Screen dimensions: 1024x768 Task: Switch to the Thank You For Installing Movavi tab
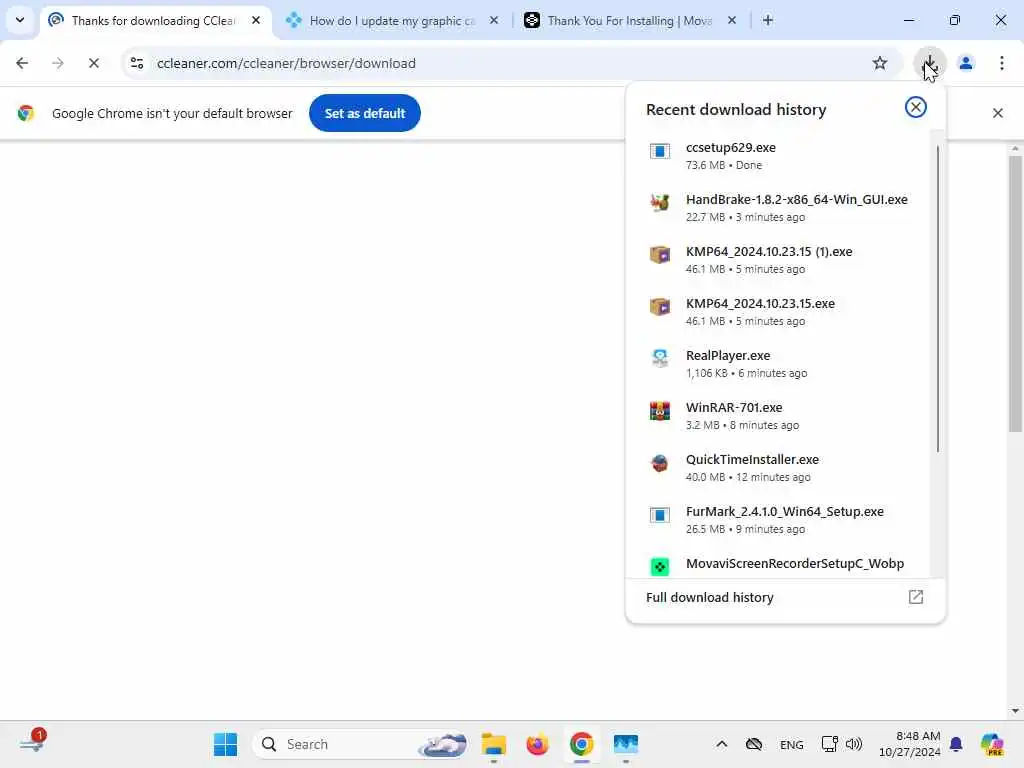[x=630, y=21]
